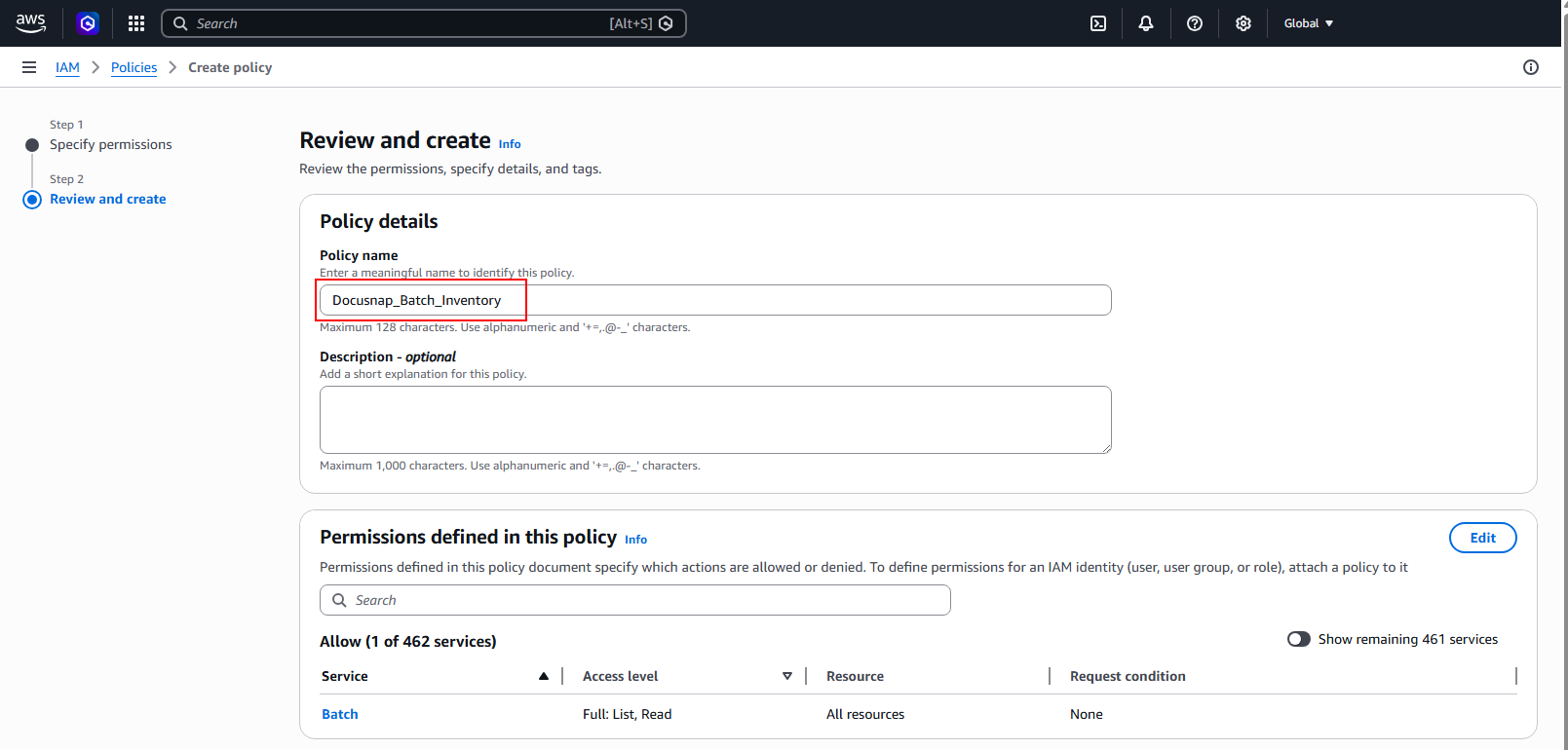
Task: Sort Service column with ascending arrow
Action: (544, 676)
